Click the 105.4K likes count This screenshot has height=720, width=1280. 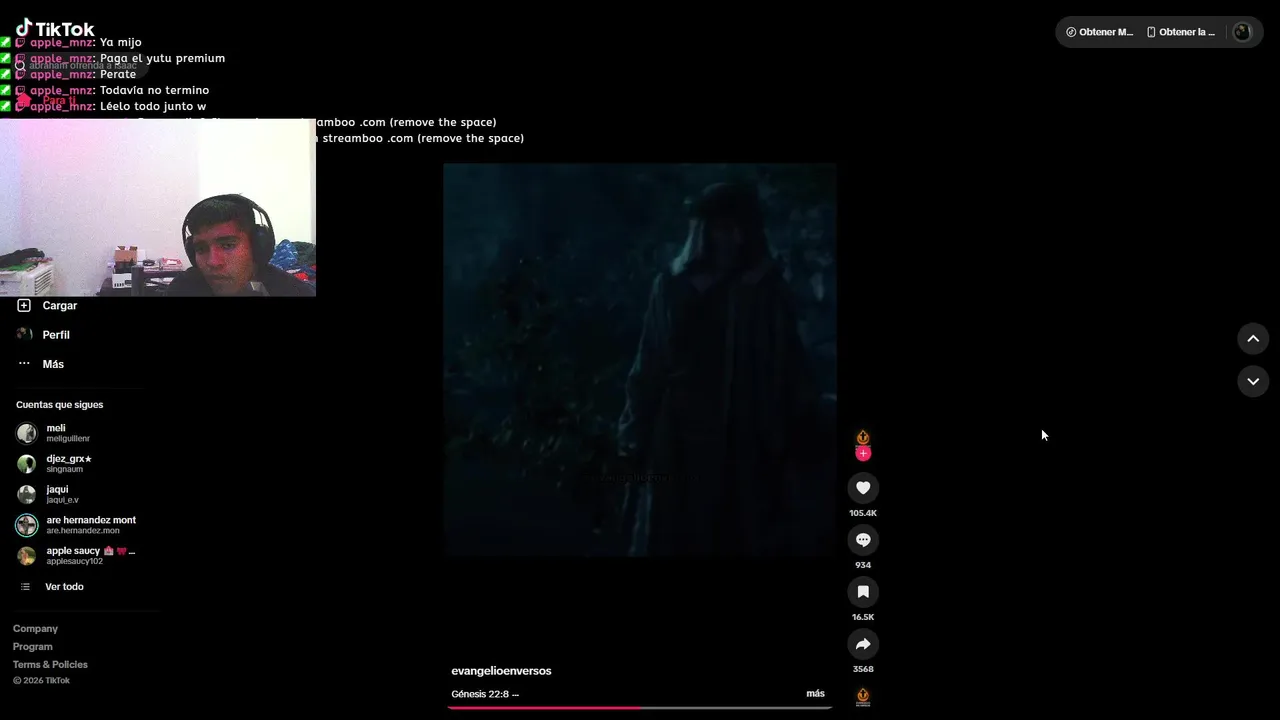pyautogui.click(x=863, y=513)
